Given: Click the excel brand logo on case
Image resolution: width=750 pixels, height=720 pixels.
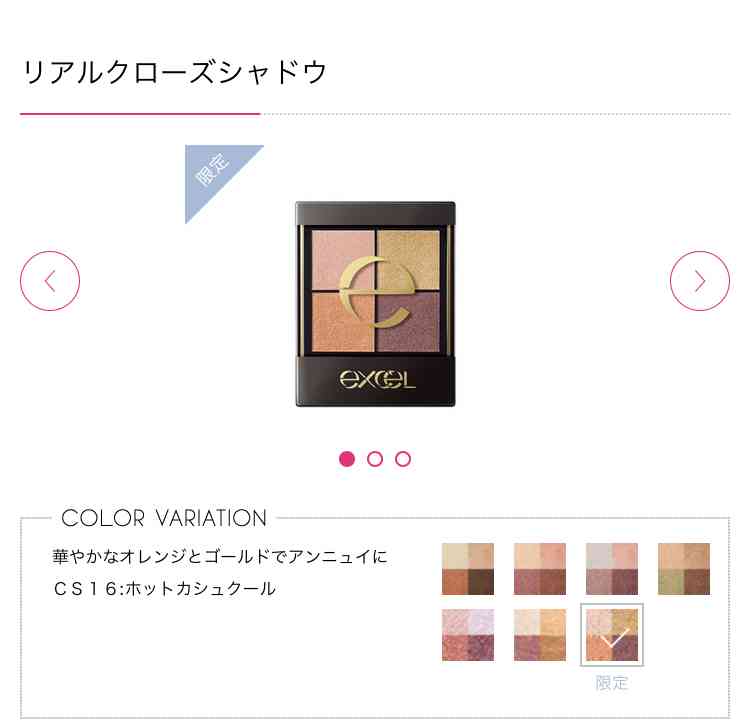Looking at the screenshot, I should (x=377, y=380).
